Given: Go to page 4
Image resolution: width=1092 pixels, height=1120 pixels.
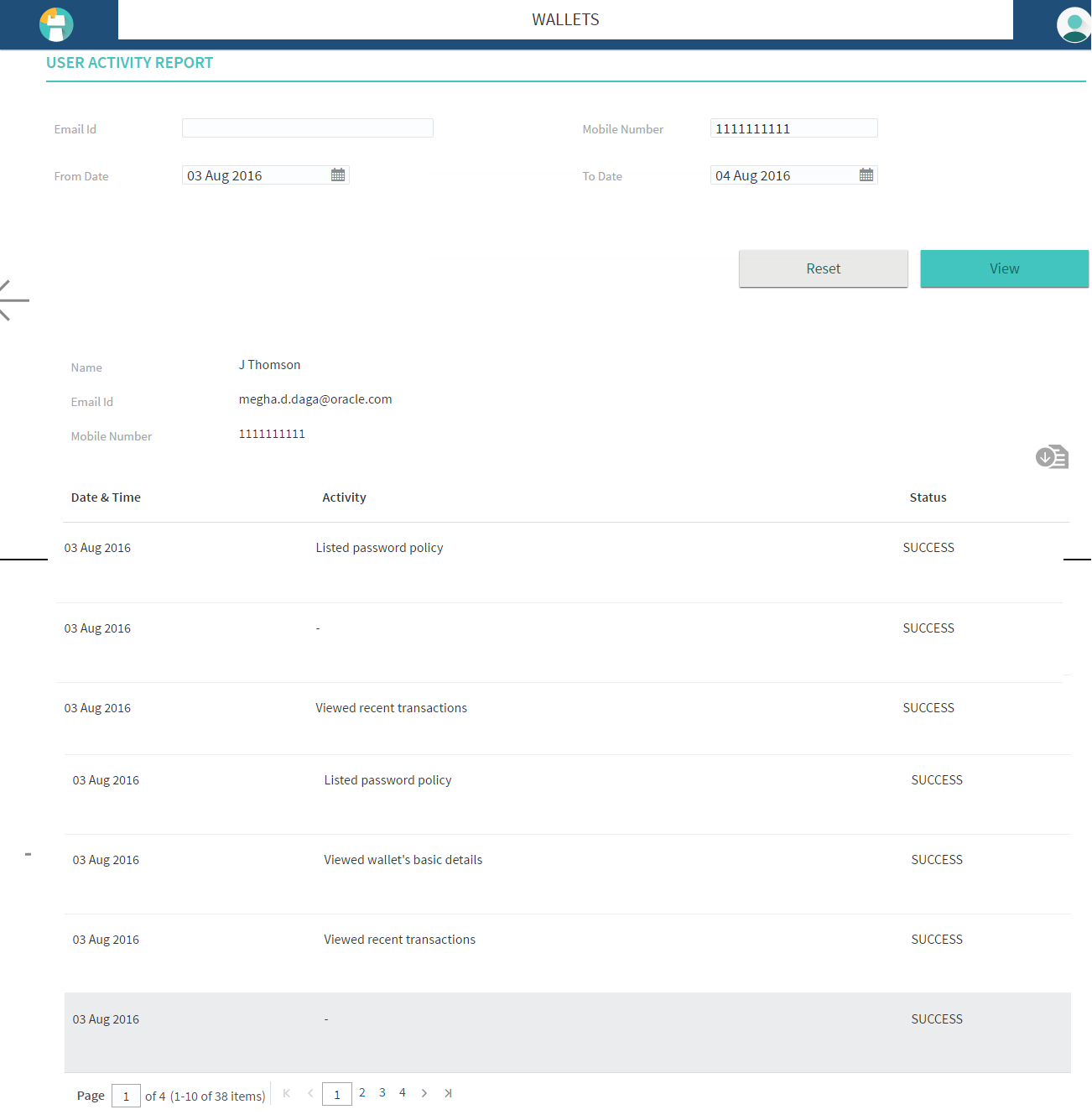Looking at the screenshot, I should click(402, 1092).
